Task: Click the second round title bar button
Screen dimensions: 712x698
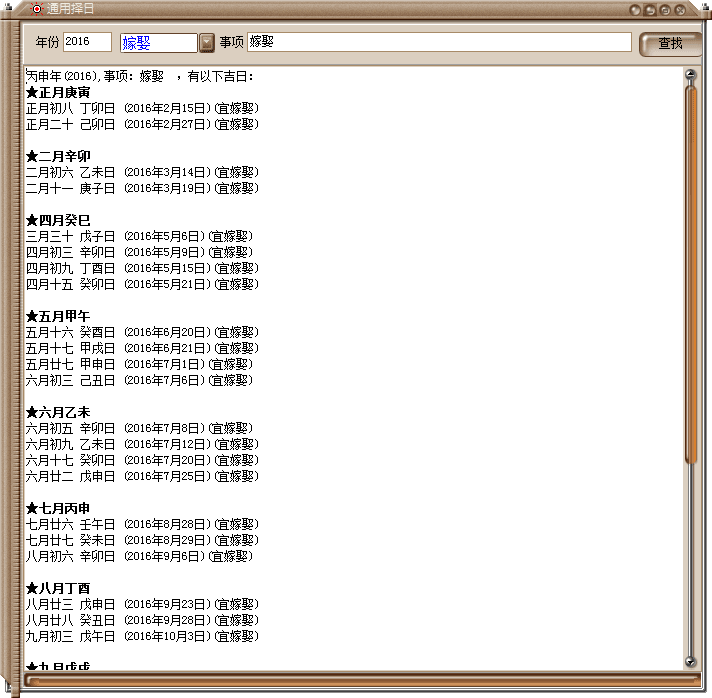Action: click(650, 10)
